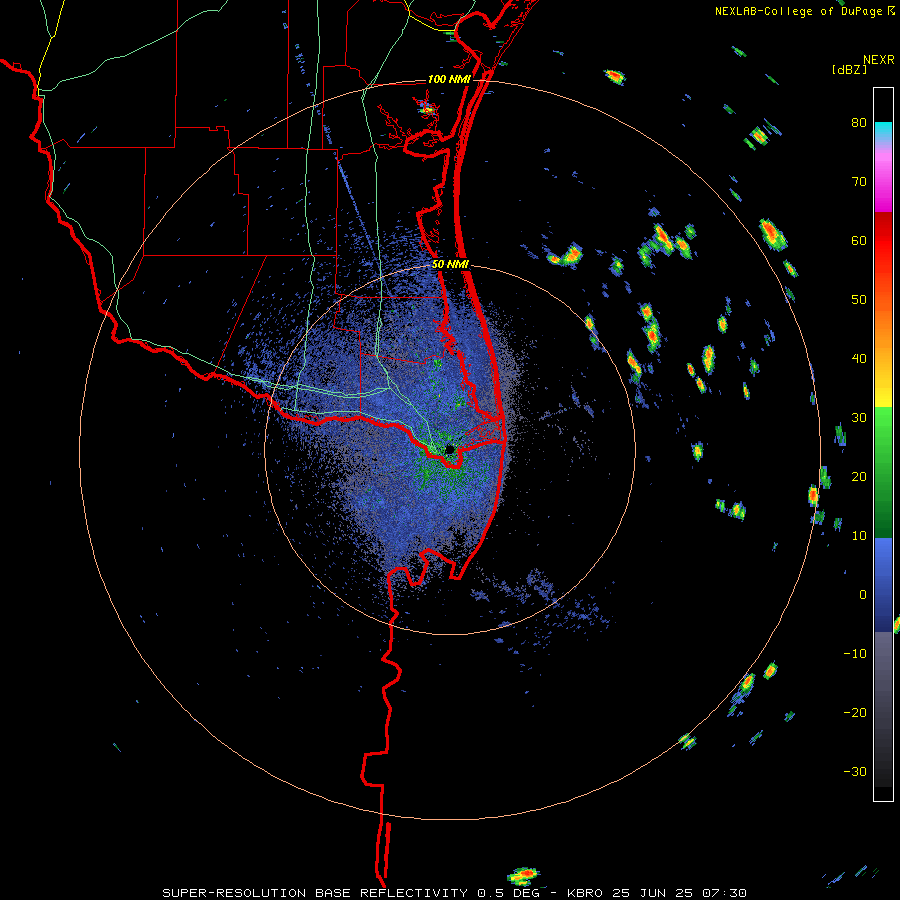Click the 60 value on the dBZ scale
Viewport: 900px width, 900px height.
coord(859,240)
